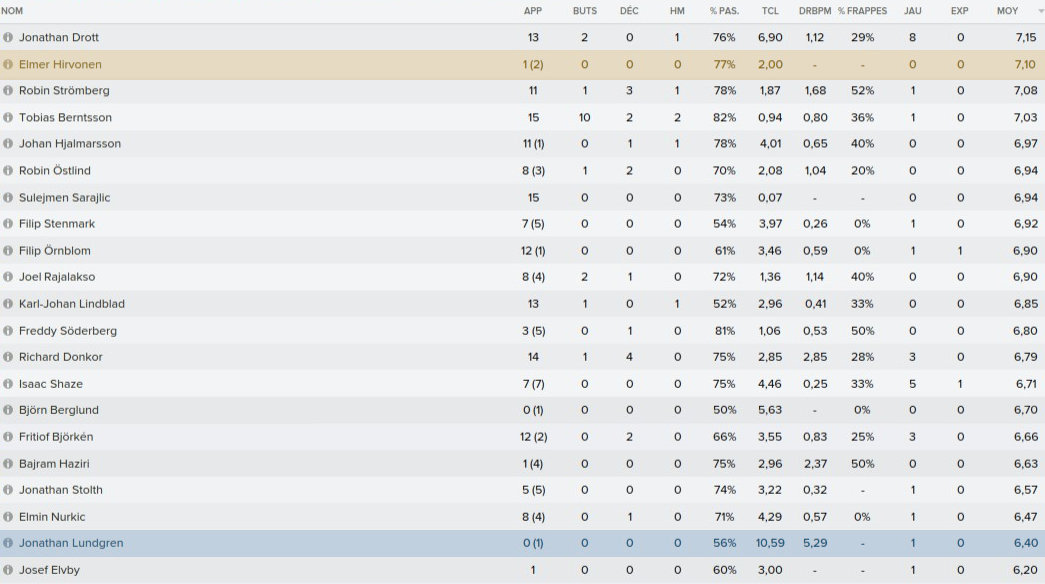
Task: Open Robin Strömberg player profile
Action: 64,91
